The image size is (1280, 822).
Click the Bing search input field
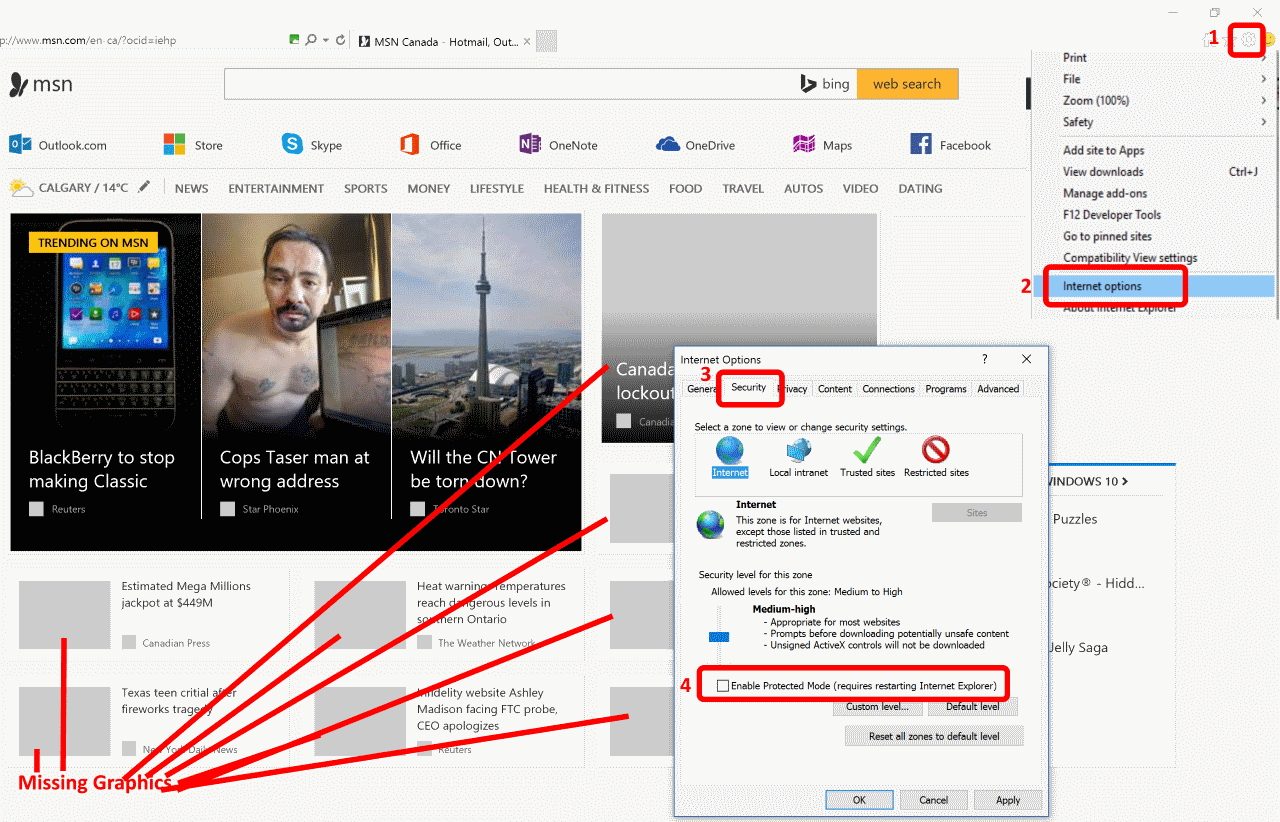(x=510, y=85)
